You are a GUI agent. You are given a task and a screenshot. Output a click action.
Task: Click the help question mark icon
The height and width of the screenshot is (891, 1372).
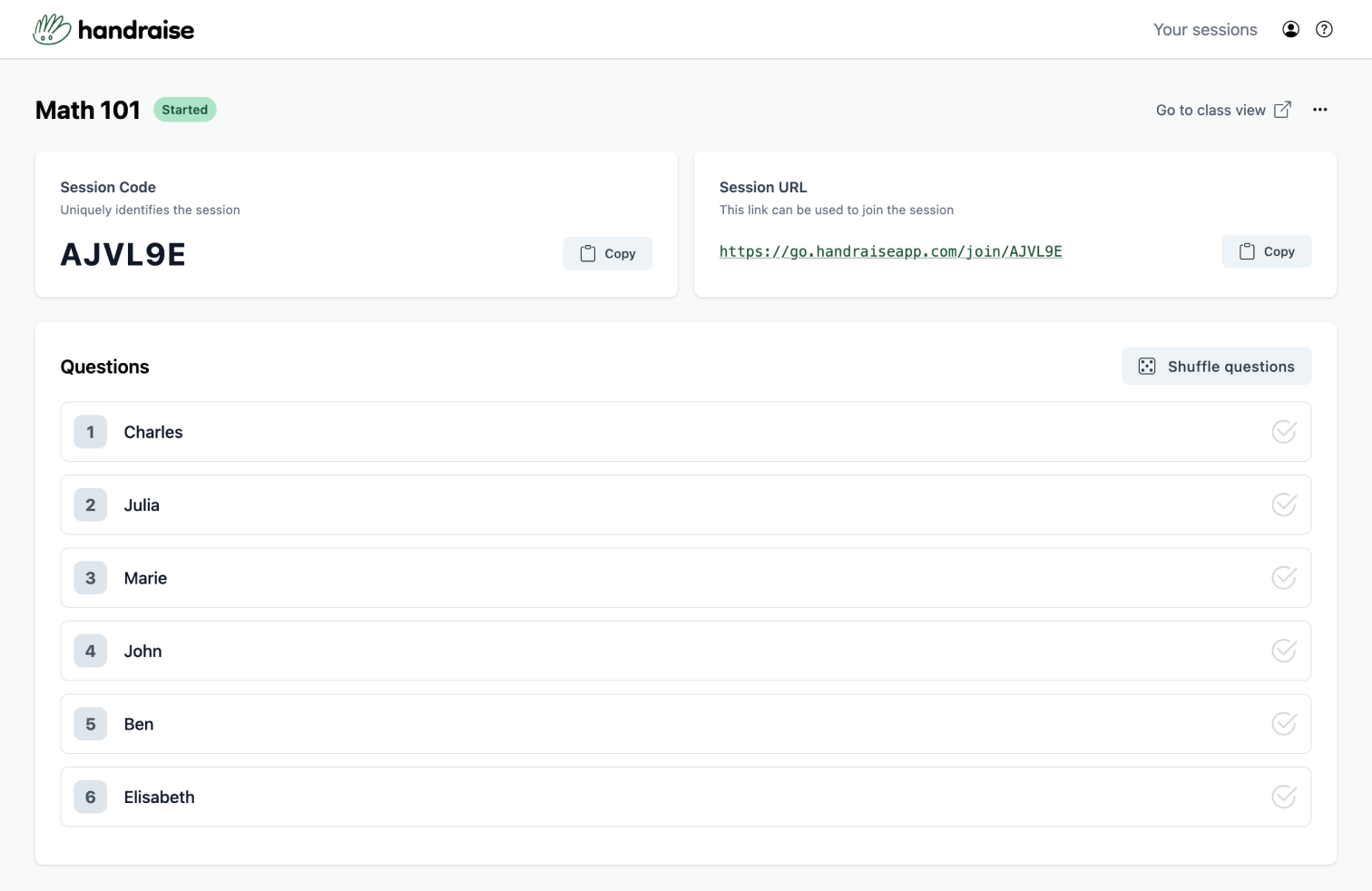pyautogui.click(x=1324, y=29)
